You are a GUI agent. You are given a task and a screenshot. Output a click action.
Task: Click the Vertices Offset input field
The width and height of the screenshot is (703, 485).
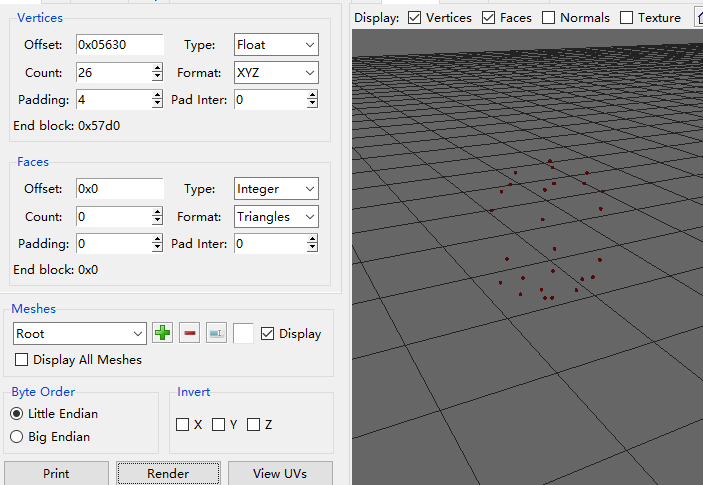tap(119, 45)
